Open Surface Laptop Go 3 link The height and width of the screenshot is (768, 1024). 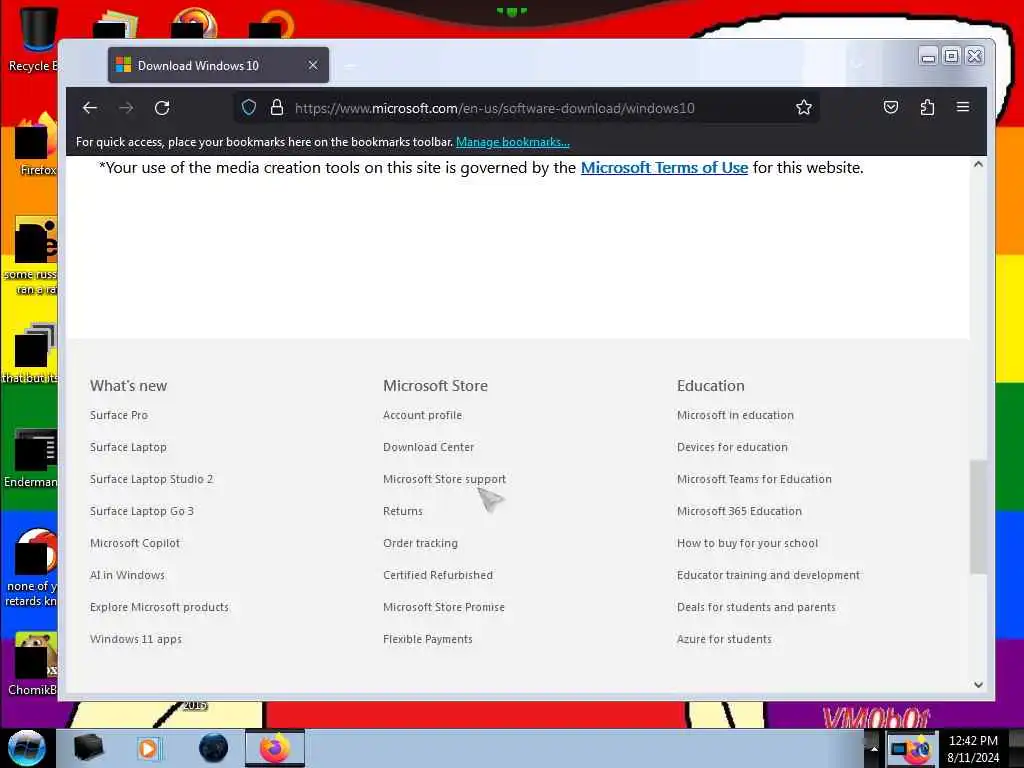(x=142, y=511)
